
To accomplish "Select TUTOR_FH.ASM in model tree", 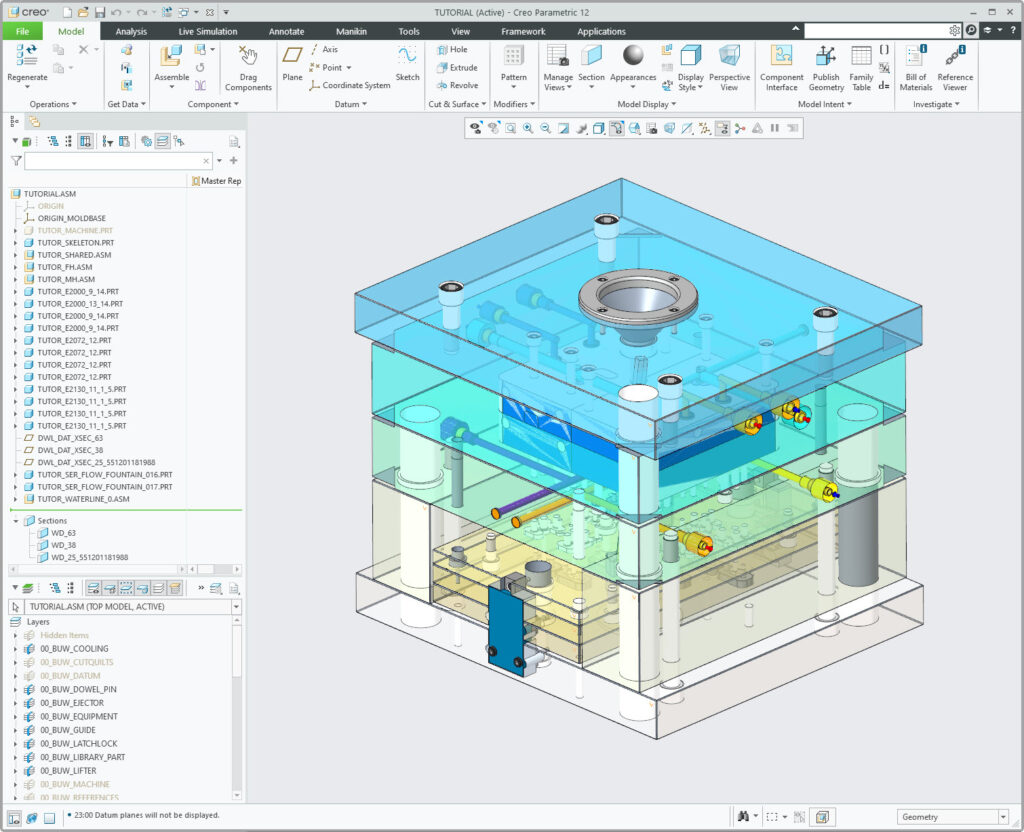I will [x=65, y=267].
